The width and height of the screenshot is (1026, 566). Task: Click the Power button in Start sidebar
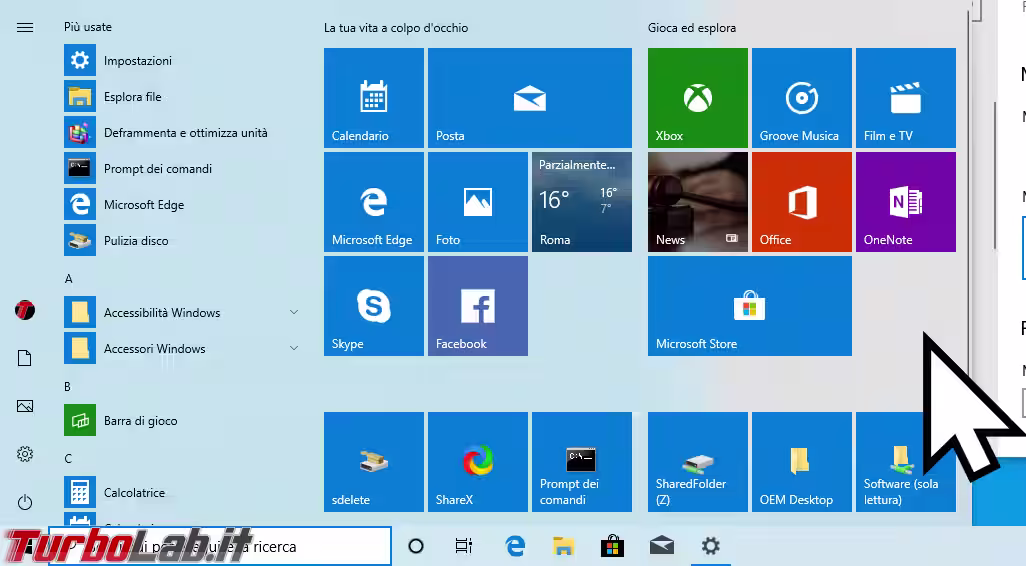tap(25, 503)
